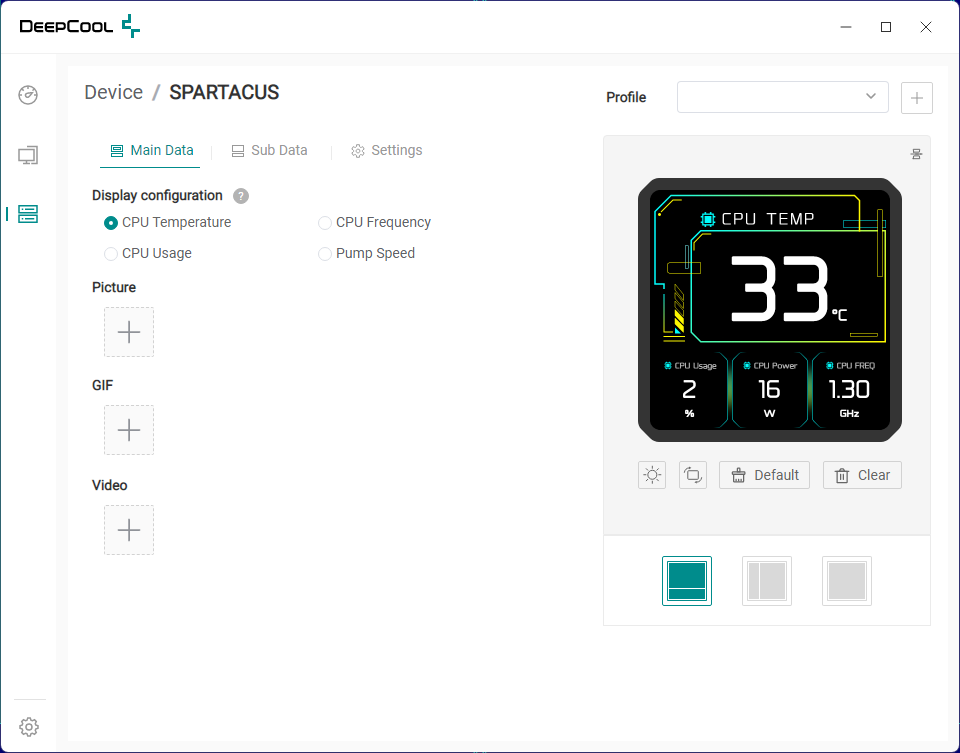Select the device list icon in sidebar

click(x=28, y=214)
